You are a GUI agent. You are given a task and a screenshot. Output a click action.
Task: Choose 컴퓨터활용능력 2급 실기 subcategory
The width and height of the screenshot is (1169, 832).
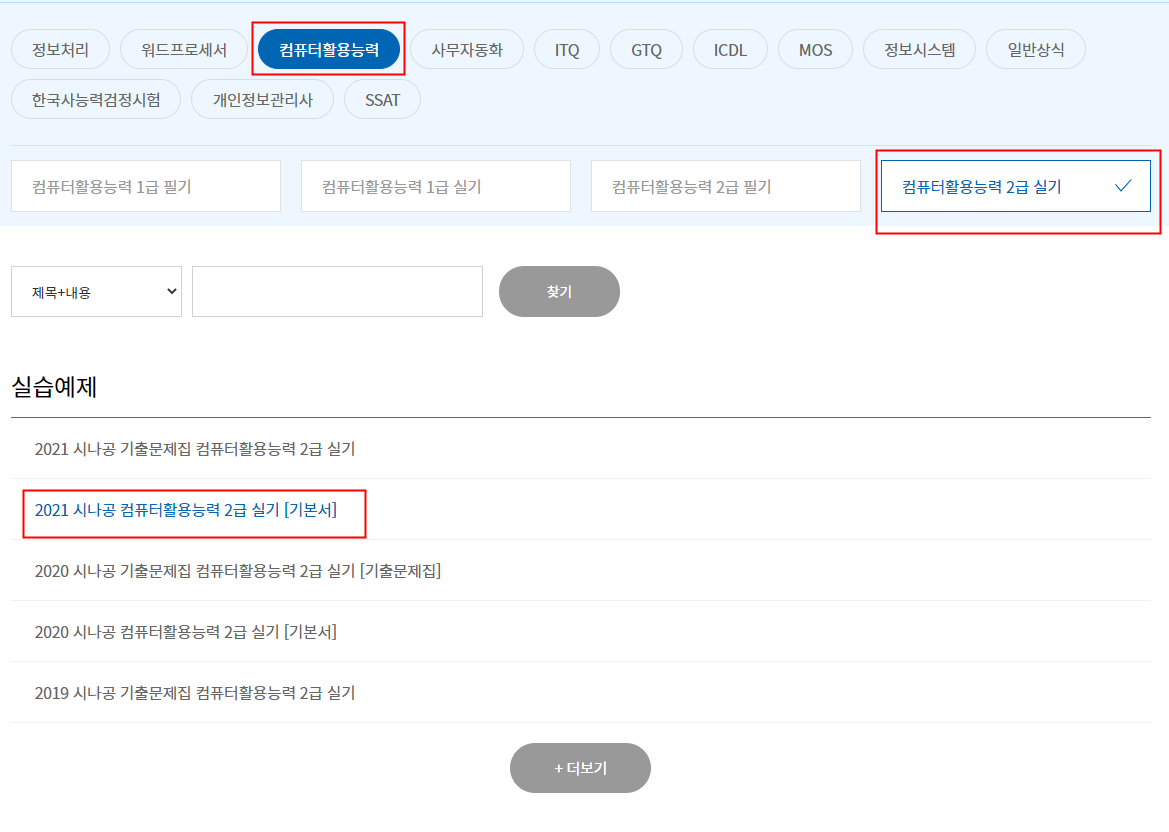coord(1015,186)
